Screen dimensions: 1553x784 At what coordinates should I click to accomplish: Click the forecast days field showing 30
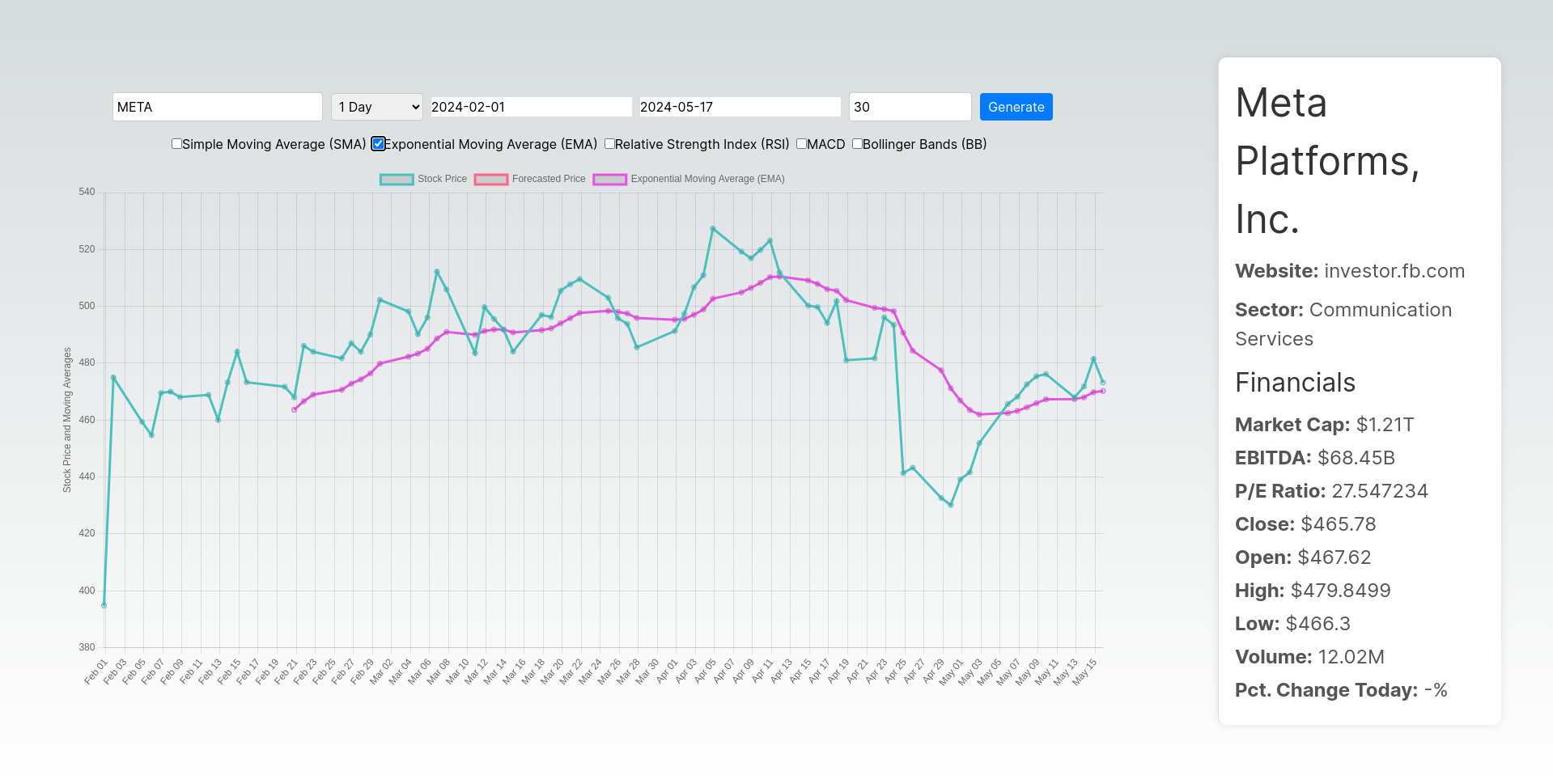910,107
